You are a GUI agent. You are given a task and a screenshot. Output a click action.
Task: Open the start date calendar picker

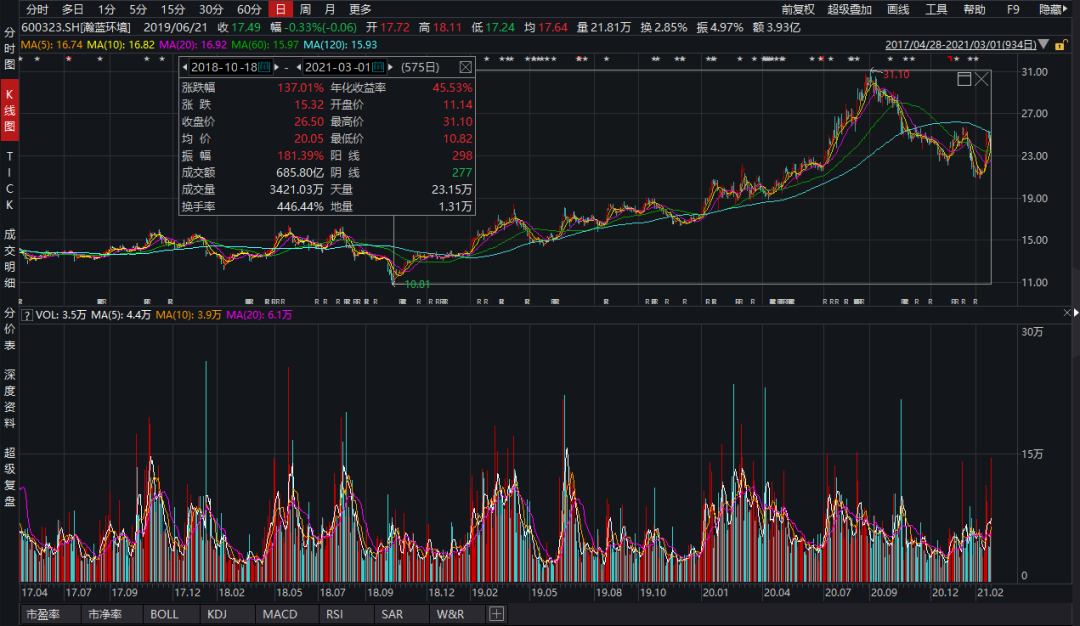264,67
